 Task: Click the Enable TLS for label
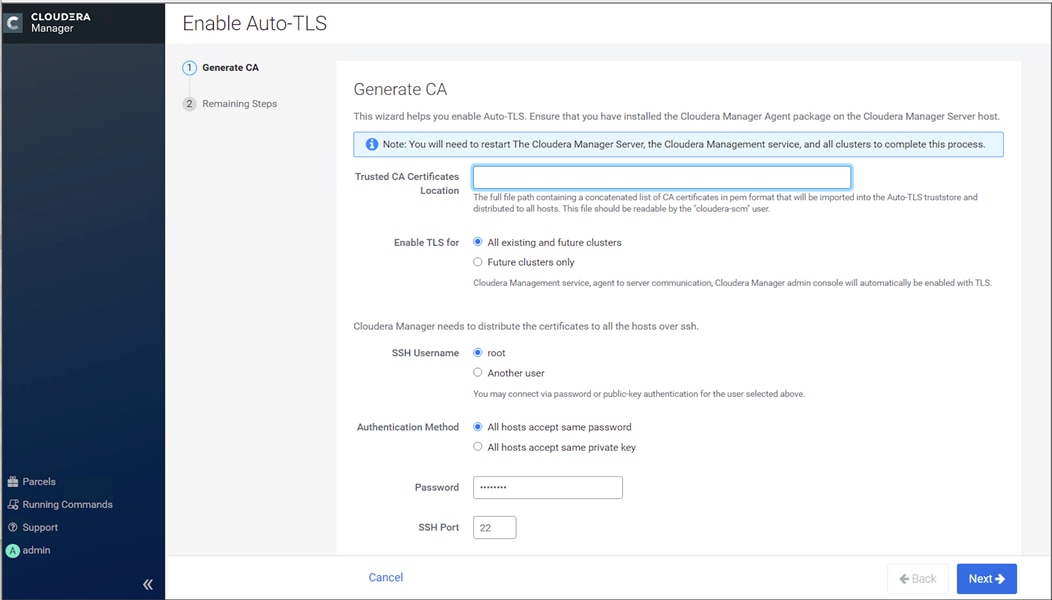tap(427, 243)
